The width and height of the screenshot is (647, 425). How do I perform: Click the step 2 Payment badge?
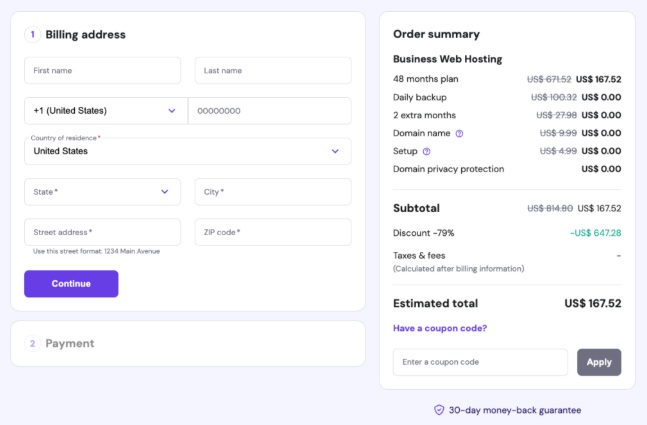[32, 343]
